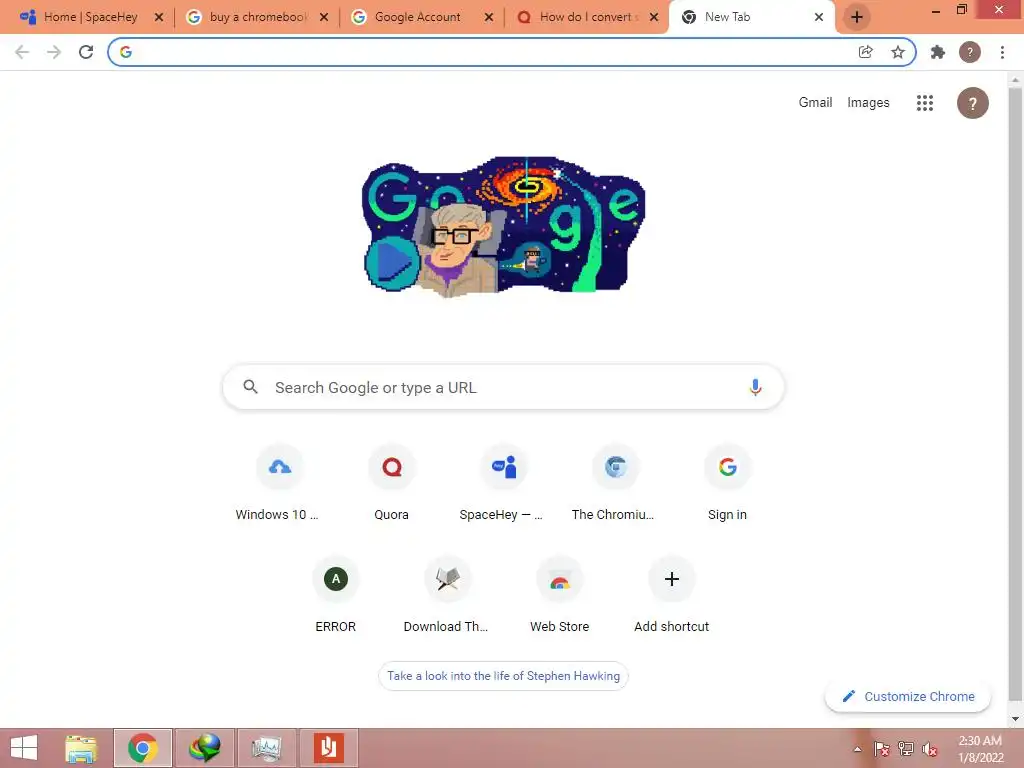Click the share page icon in address bar
Image resolution: width=1024 pixels, height=768 pixels.
pos(865,52)
